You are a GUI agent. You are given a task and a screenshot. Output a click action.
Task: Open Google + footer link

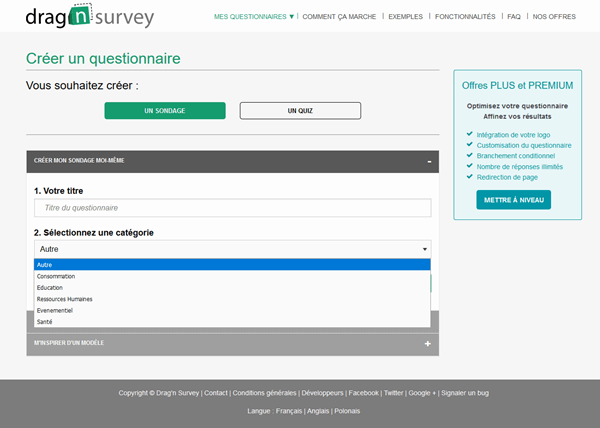422,393
